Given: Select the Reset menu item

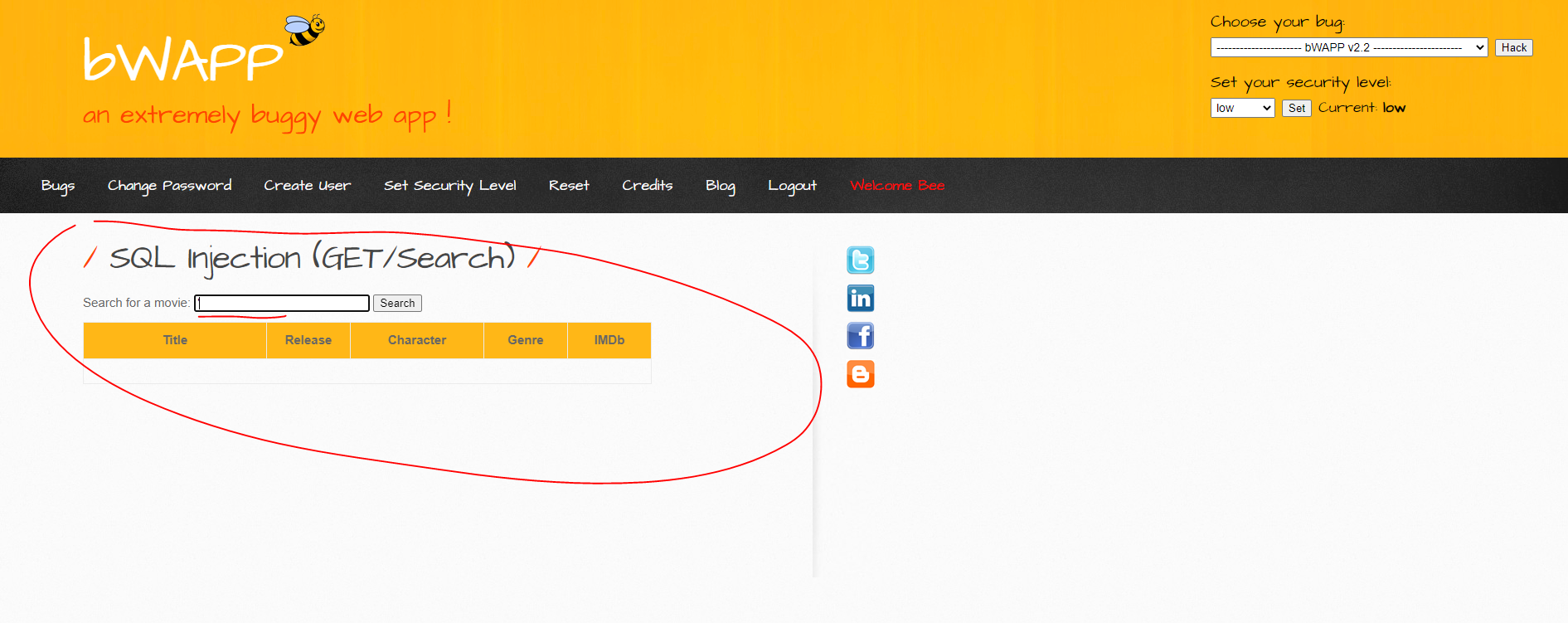Looking at the screenshot, I should point(569,186).
